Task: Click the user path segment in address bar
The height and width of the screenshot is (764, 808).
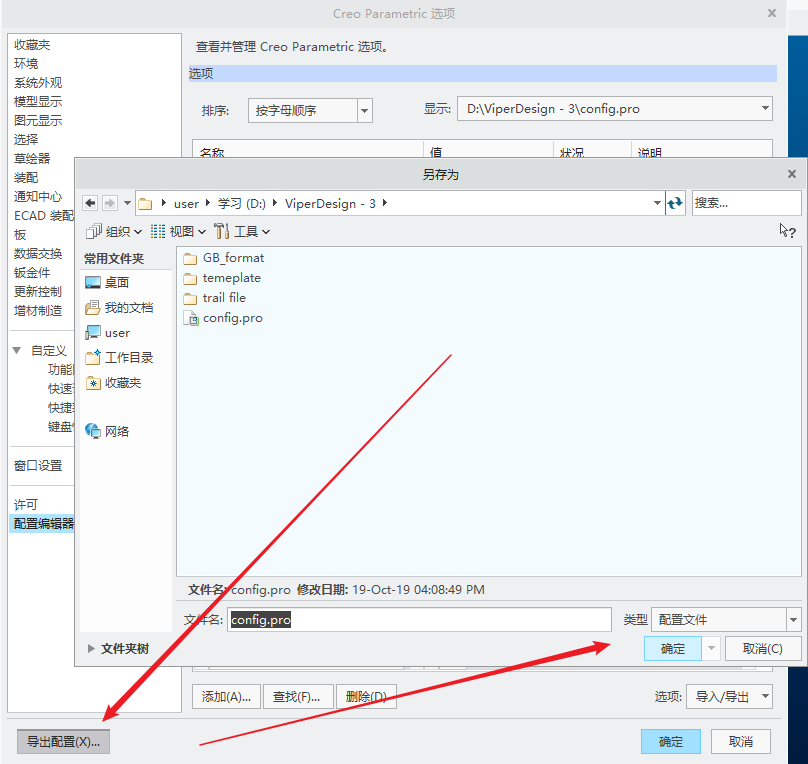Action: point(186,204)
